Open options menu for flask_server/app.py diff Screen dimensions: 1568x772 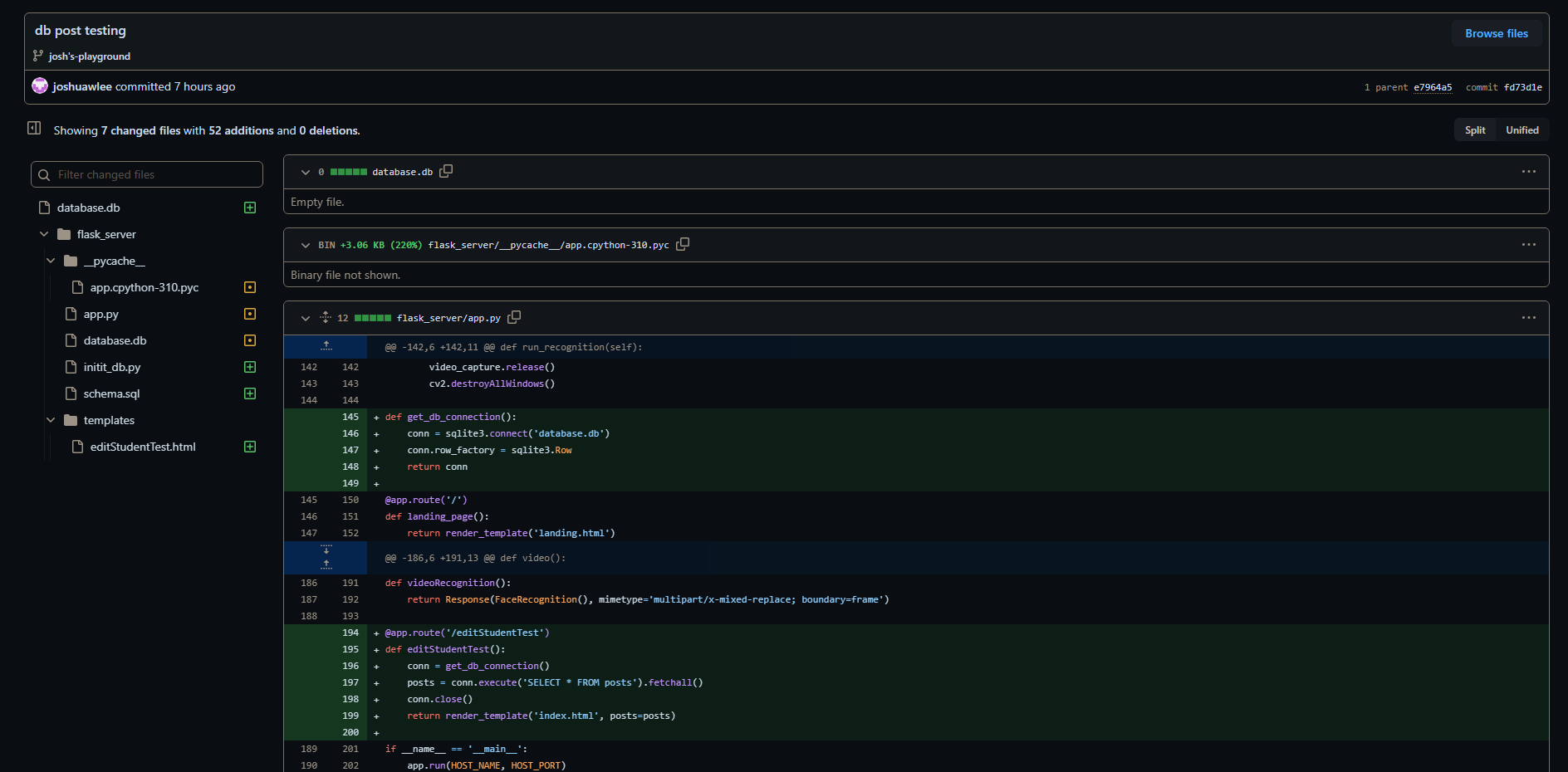click(1528, 318)
